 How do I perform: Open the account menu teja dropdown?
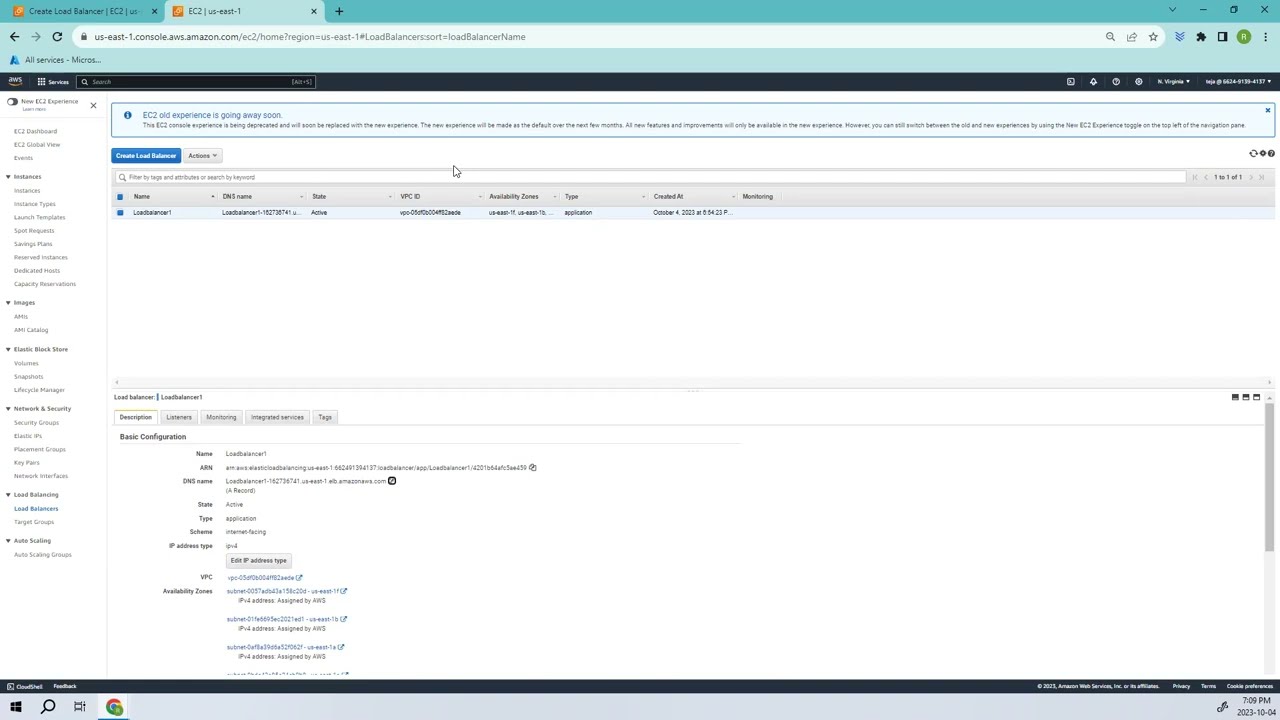1239,81
